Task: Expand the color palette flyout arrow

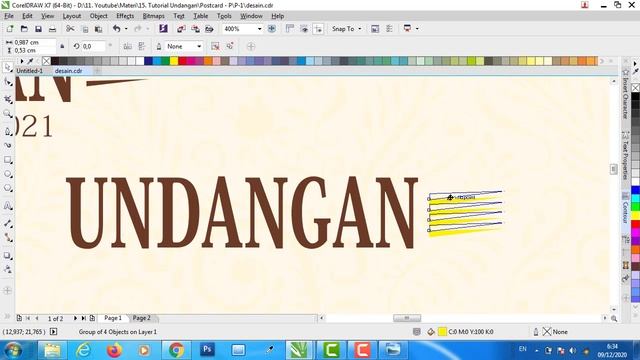Action: click(22, 61)
